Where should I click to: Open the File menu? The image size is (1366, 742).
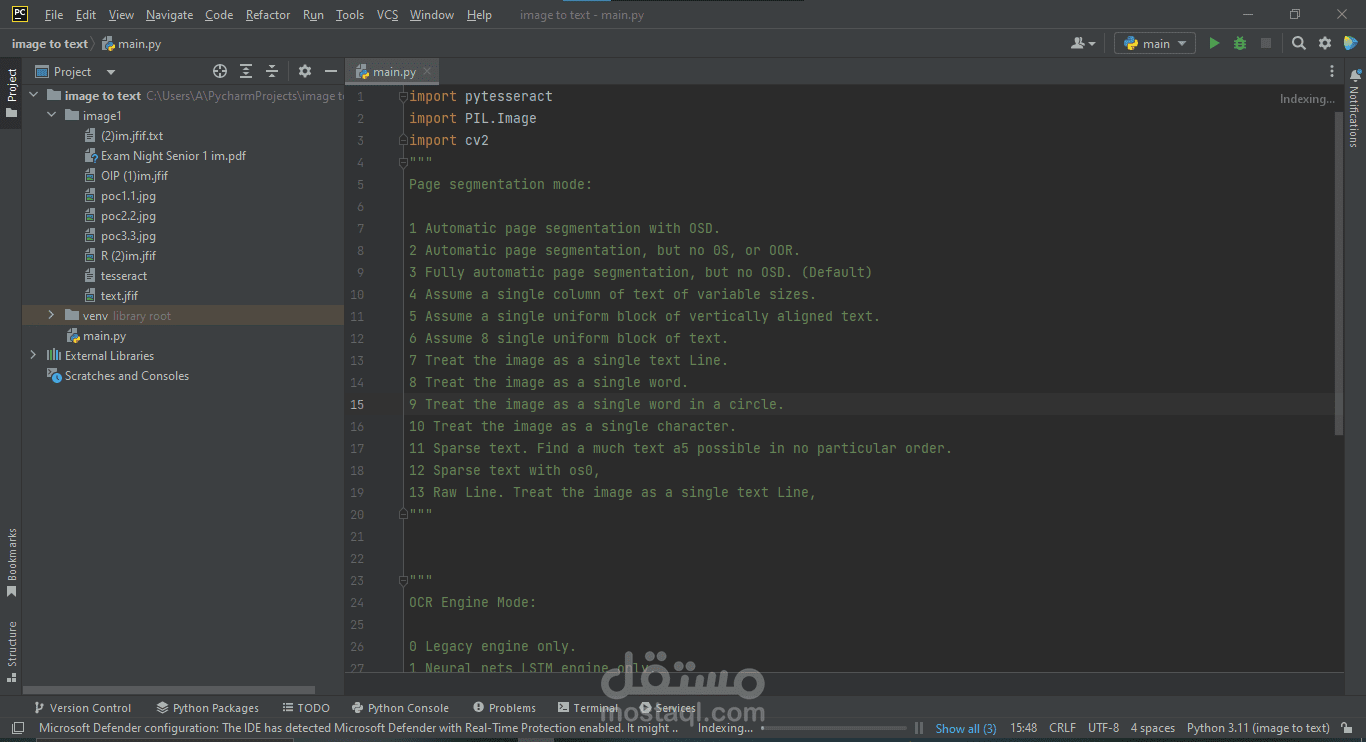[x=54, y=15]
